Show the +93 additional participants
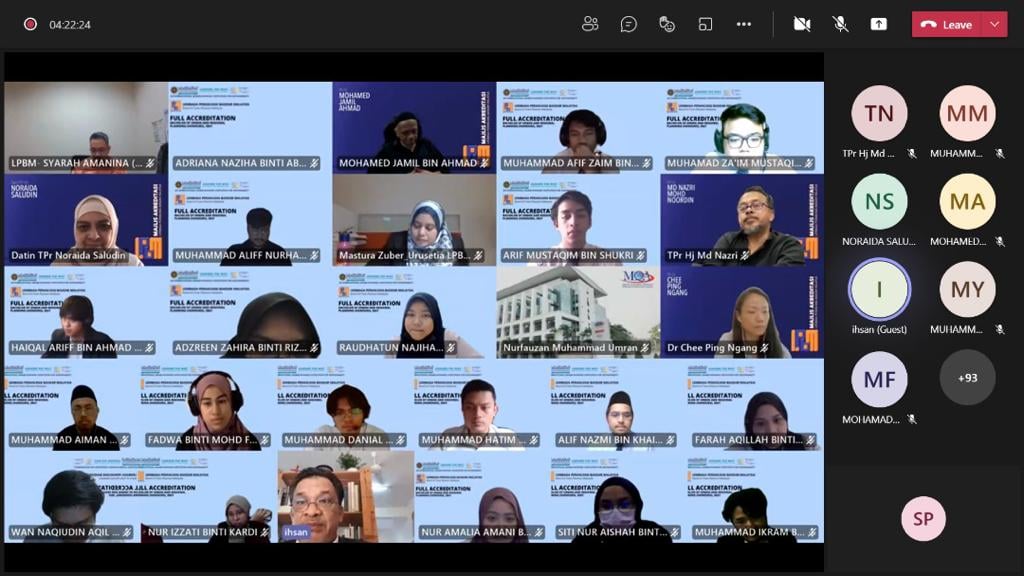This screenshot has width=1024, height=576. pyautogui.click(x=967, y=378)
